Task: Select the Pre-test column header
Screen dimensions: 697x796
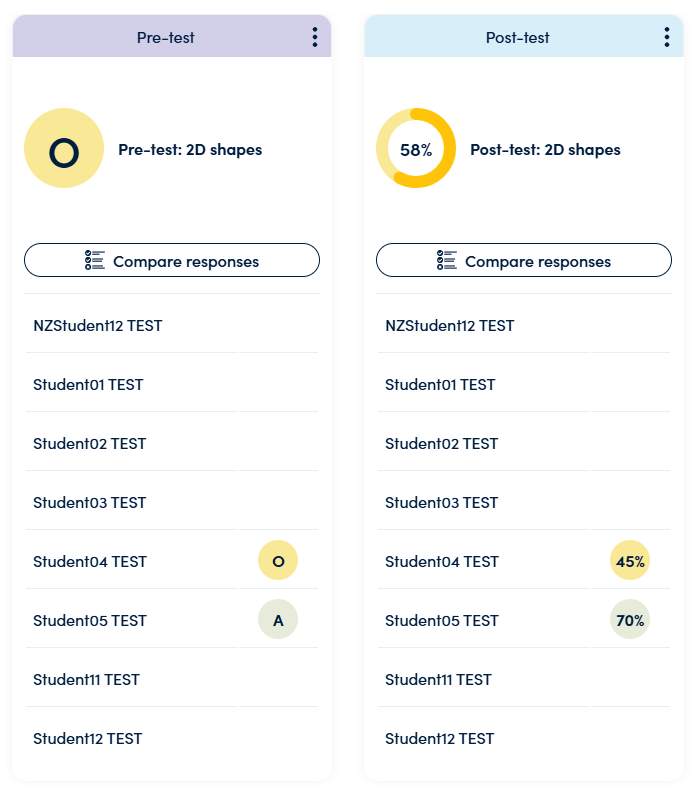Action: pos(172,36)
